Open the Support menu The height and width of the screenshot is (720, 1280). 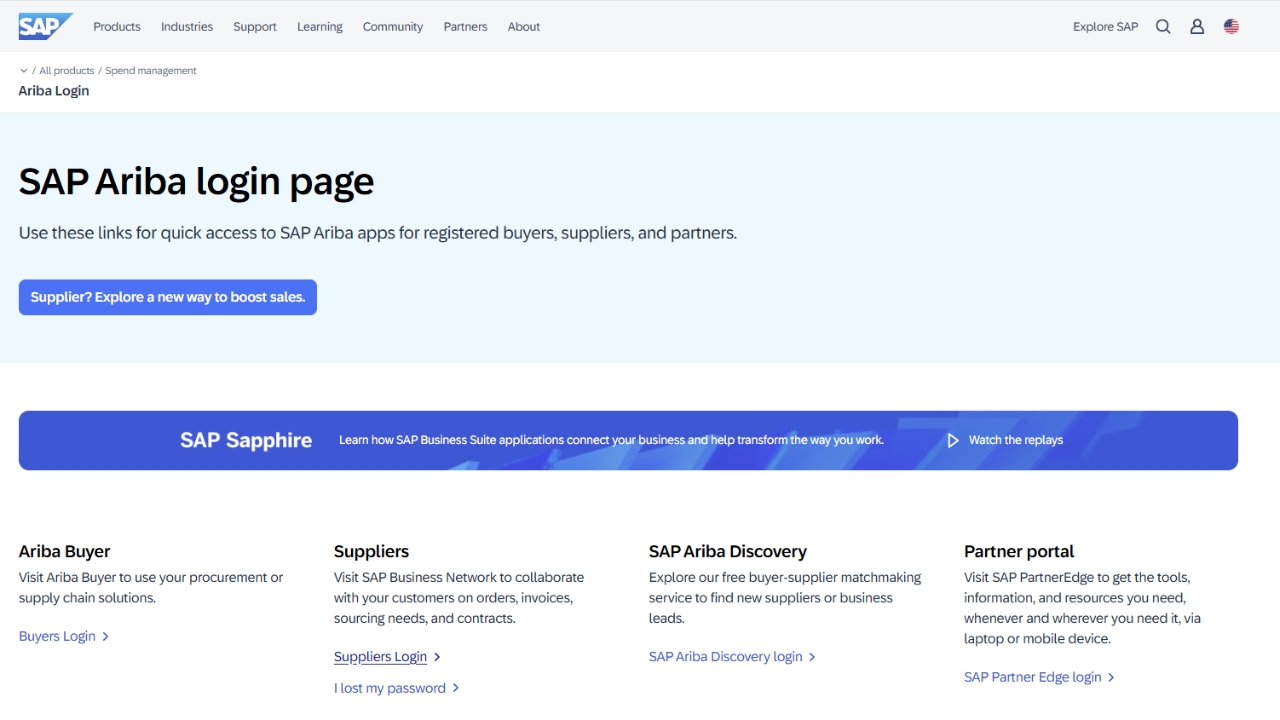[255, 27]
